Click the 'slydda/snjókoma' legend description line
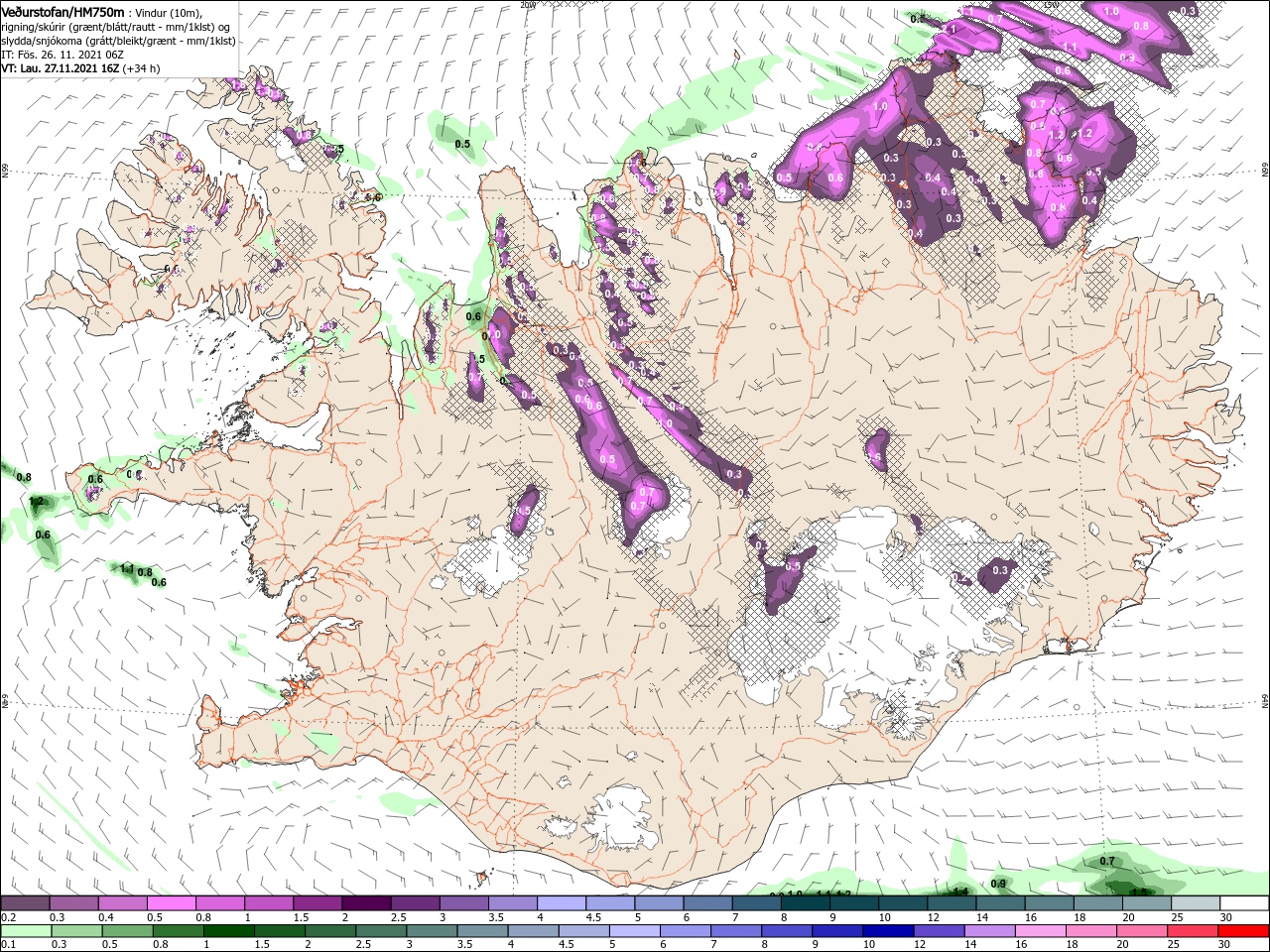The height and width of the screenshot is (952, 1270). 118,41
